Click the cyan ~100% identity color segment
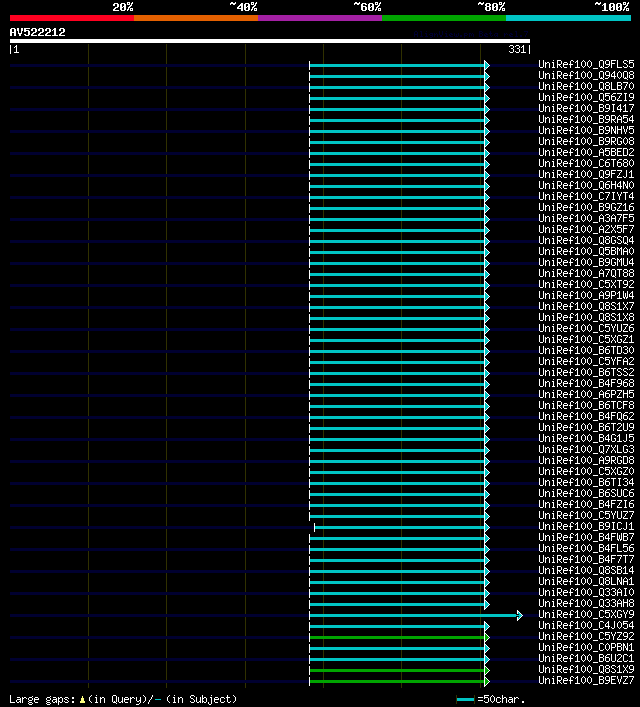The width and height of the screenshot is (640, 707). (568, 18)
